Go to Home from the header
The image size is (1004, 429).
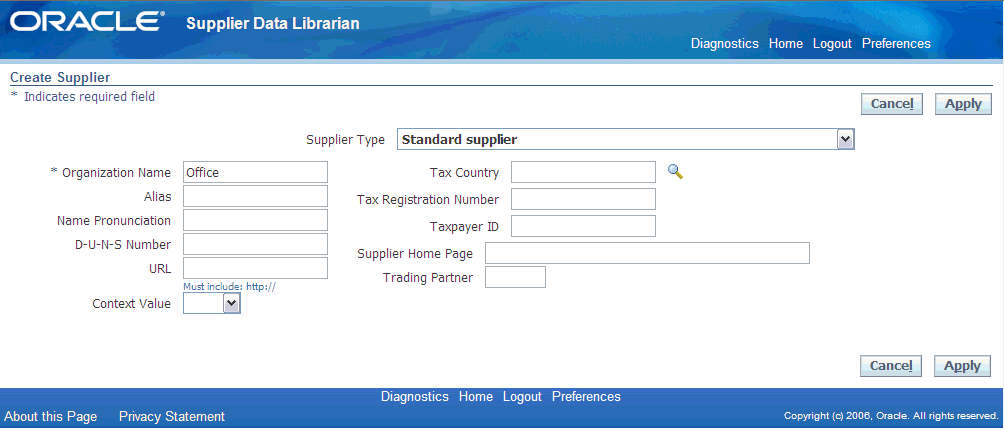coord(786,44)
